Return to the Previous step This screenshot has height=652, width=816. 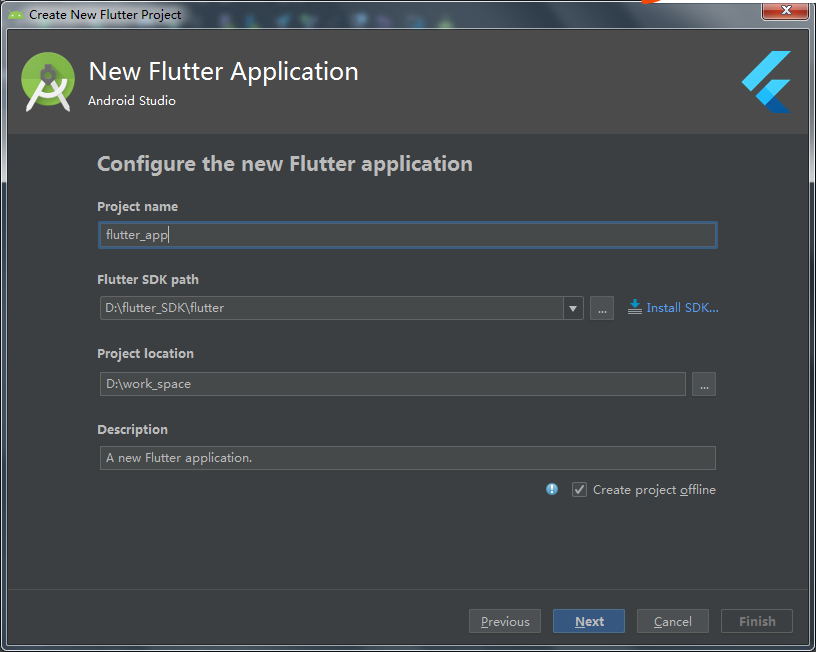pyautogui.click(x=505, y=621)
